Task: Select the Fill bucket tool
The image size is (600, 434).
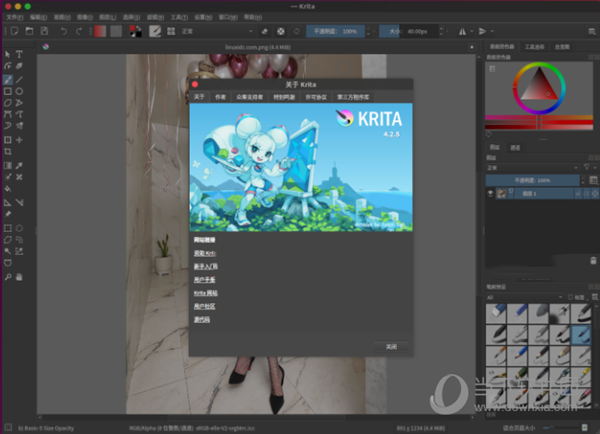Action: pyautogui.click(x=8, y=189)
